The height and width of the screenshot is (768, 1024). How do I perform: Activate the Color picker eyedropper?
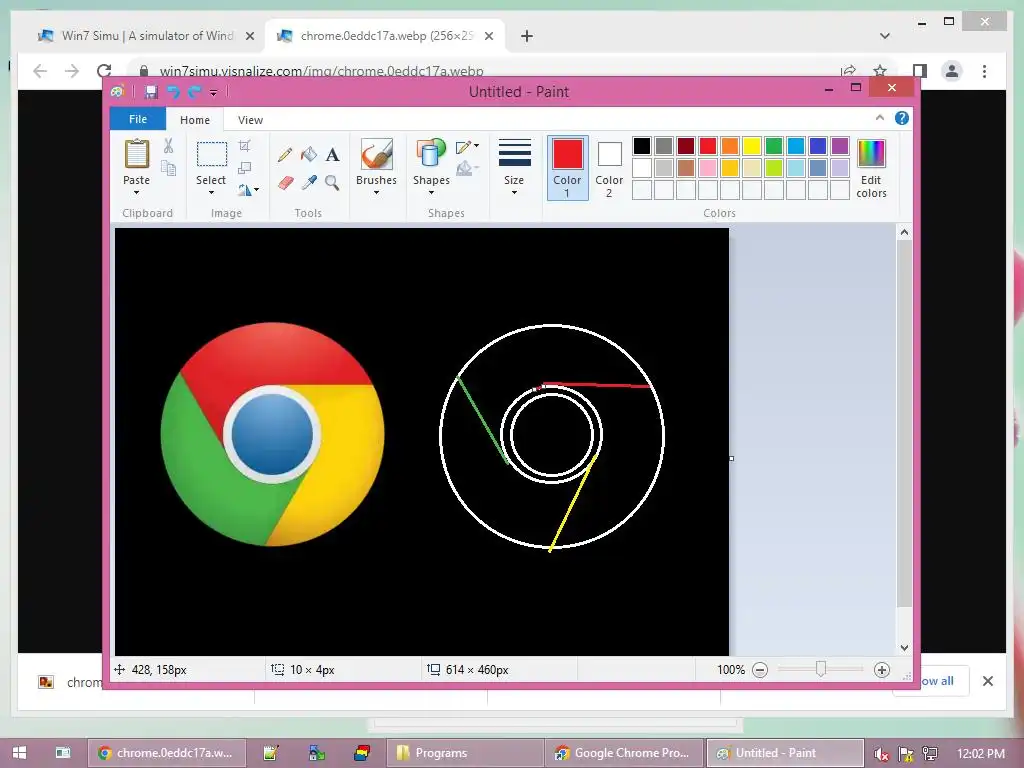pyautogui.click(x=309, y=183)
